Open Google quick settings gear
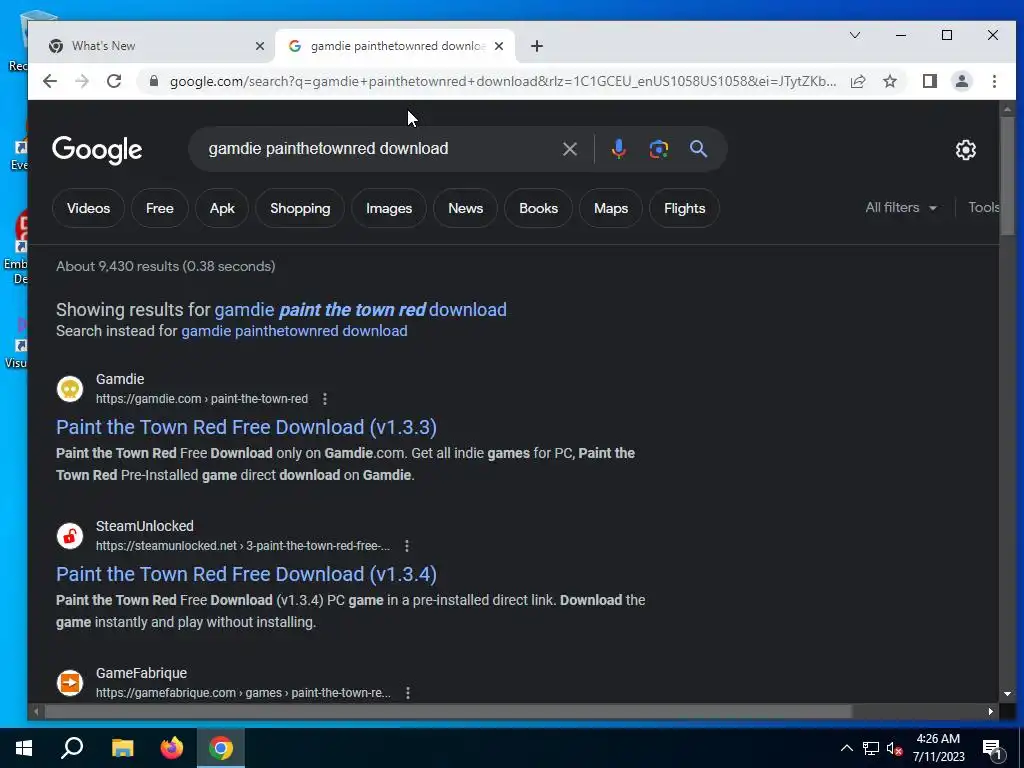This screenshot has width=1024, height=768. pyautogui.click(x=965, y=150)
